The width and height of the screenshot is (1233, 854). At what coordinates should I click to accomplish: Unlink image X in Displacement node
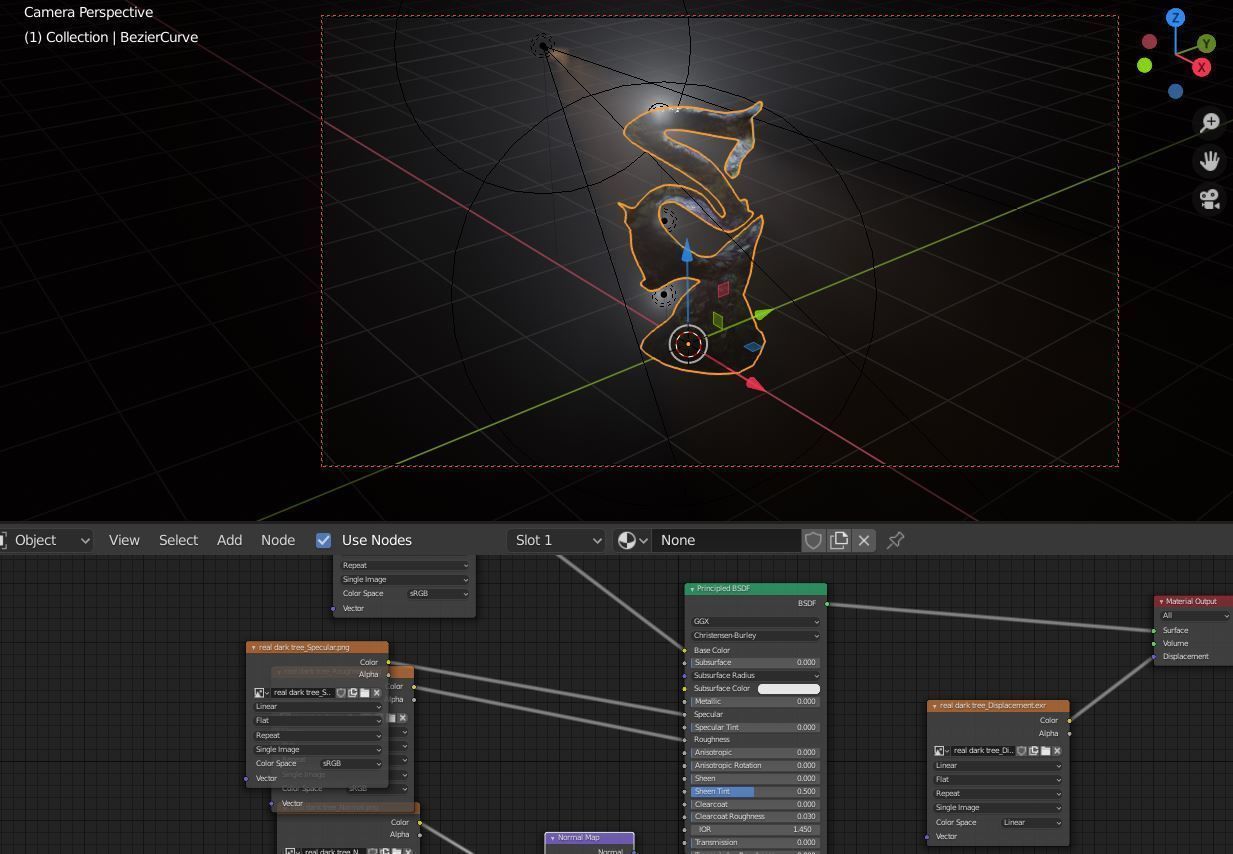[1057, 750]
